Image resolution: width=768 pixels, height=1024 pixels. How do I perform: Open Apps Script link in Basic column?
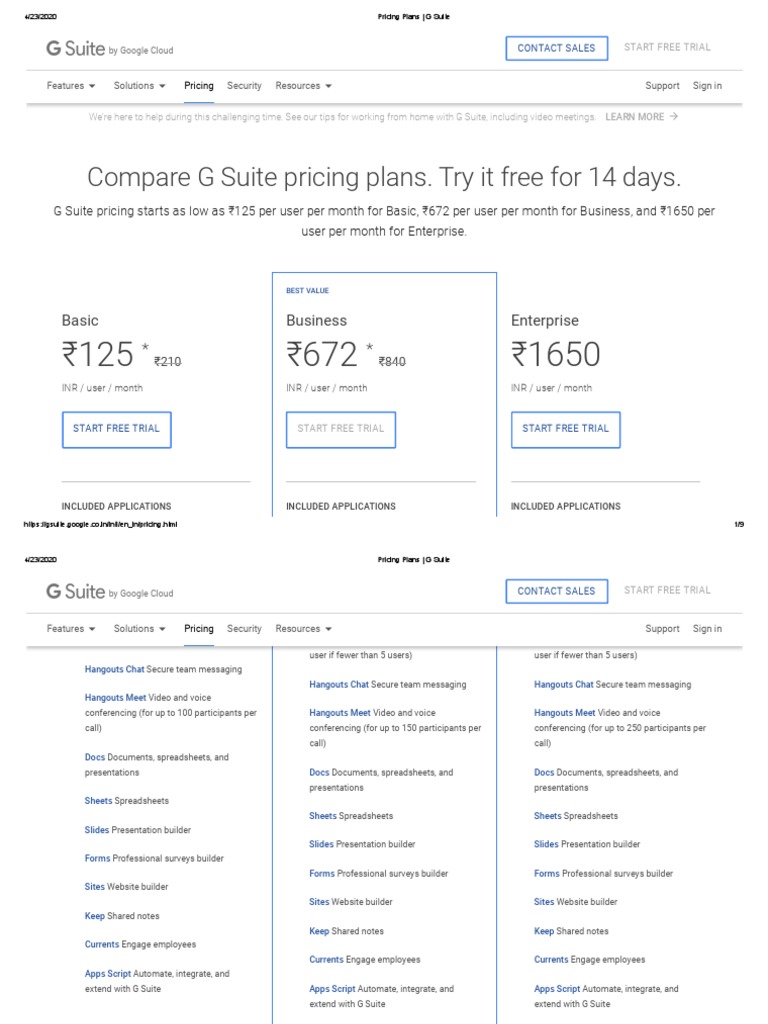(107, 974)
